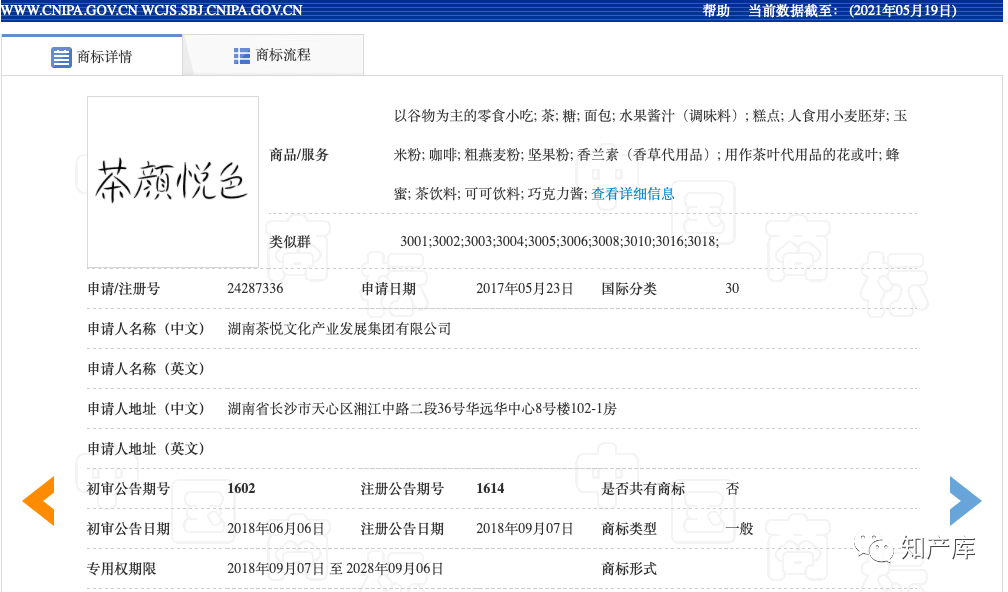Open the WCJS.SBJ.CNIPA.GOV.CN header link
This screenshot has width=1008, height=592.
tap(222, 11)
